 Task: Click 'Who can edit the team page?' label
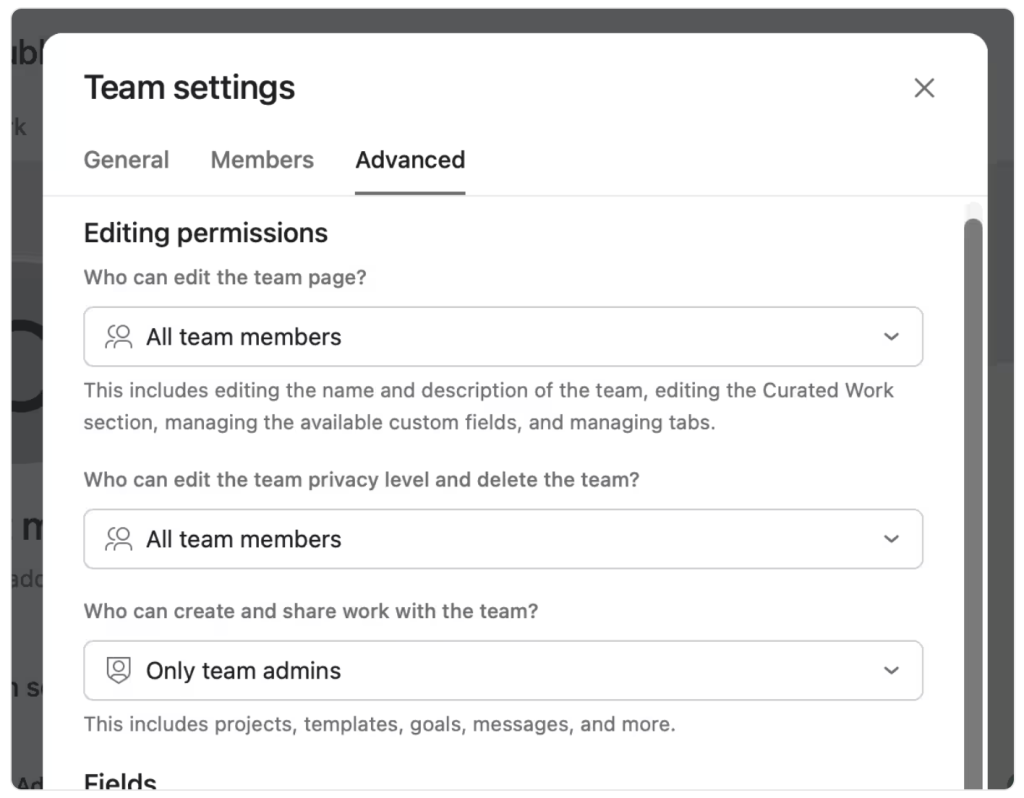click(x=225, y=278)
